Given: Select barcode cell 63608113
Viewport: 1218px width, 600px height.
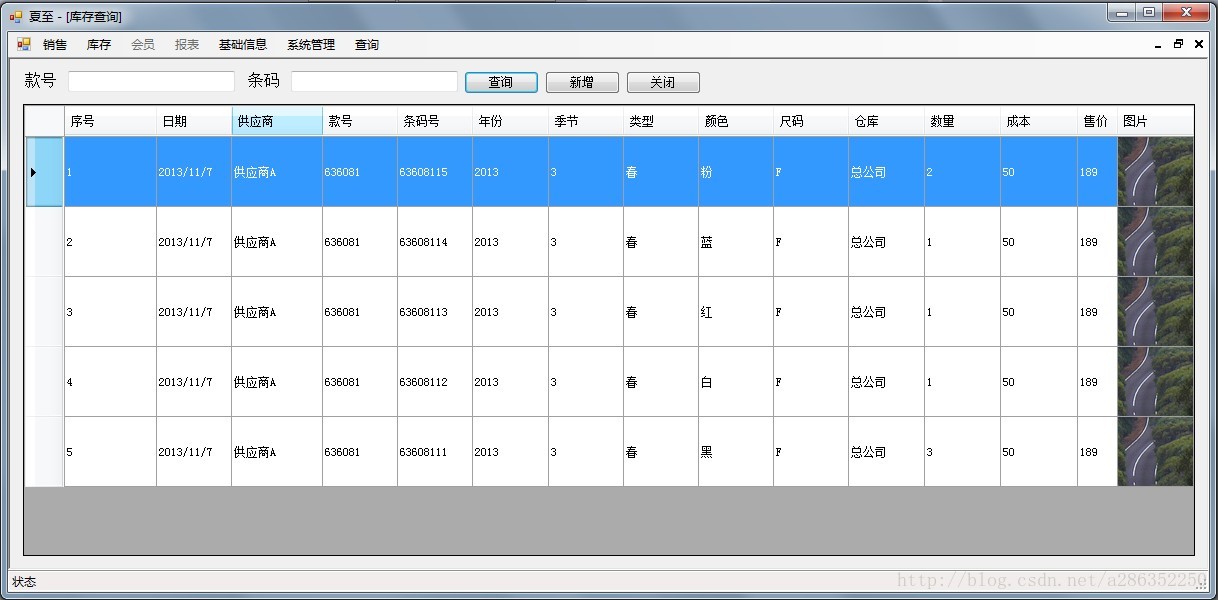Looking at the screenshot, I should (435, 312).
